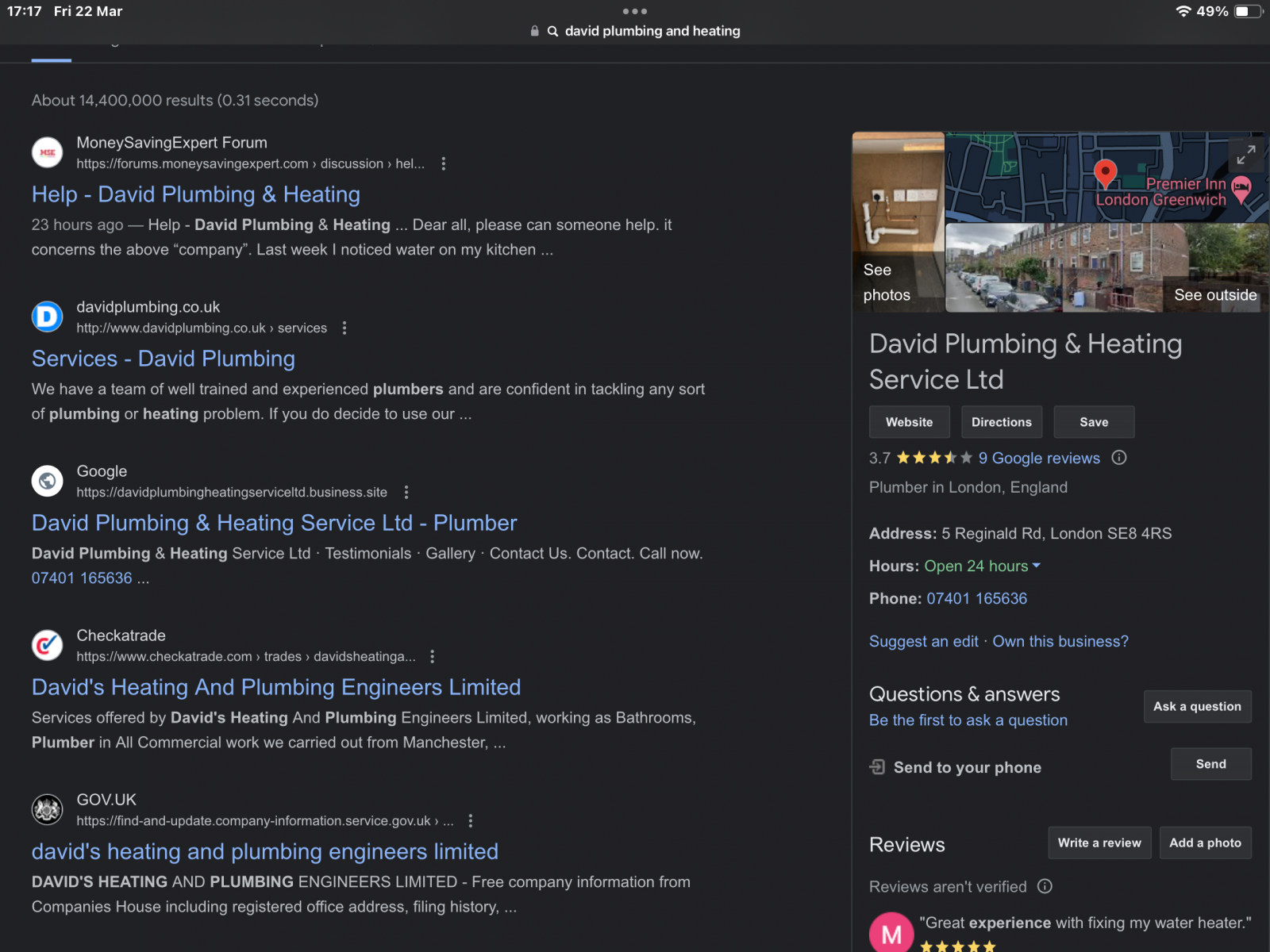Click the globe favicon of the Google business.site result
The width and height of the screenshot is (1270, 952).
pyautogui.click(x=48, y=480)
